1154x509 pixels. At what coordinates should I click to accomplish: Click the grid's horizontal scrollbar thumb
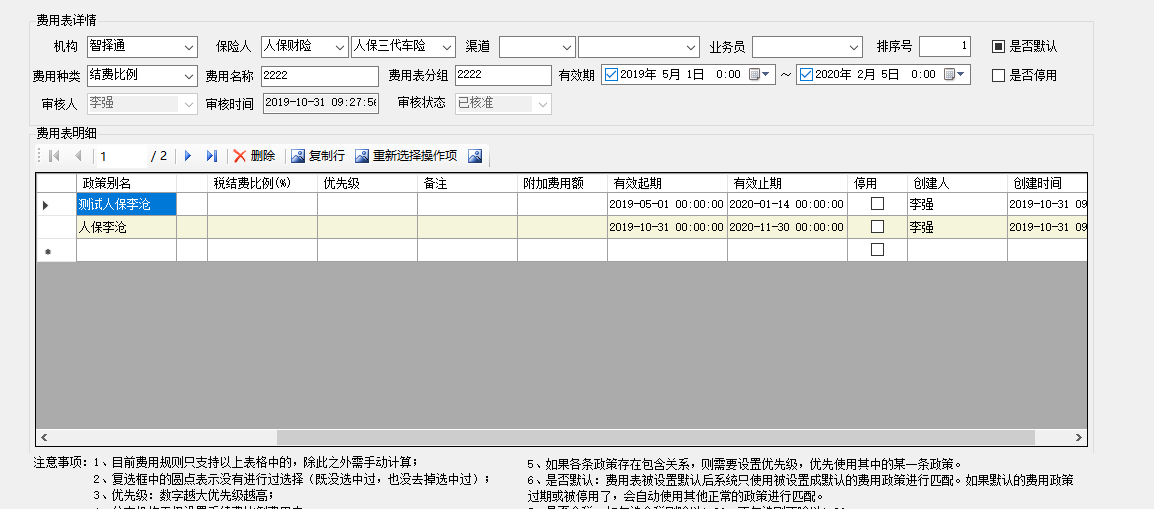coord(655,437)
